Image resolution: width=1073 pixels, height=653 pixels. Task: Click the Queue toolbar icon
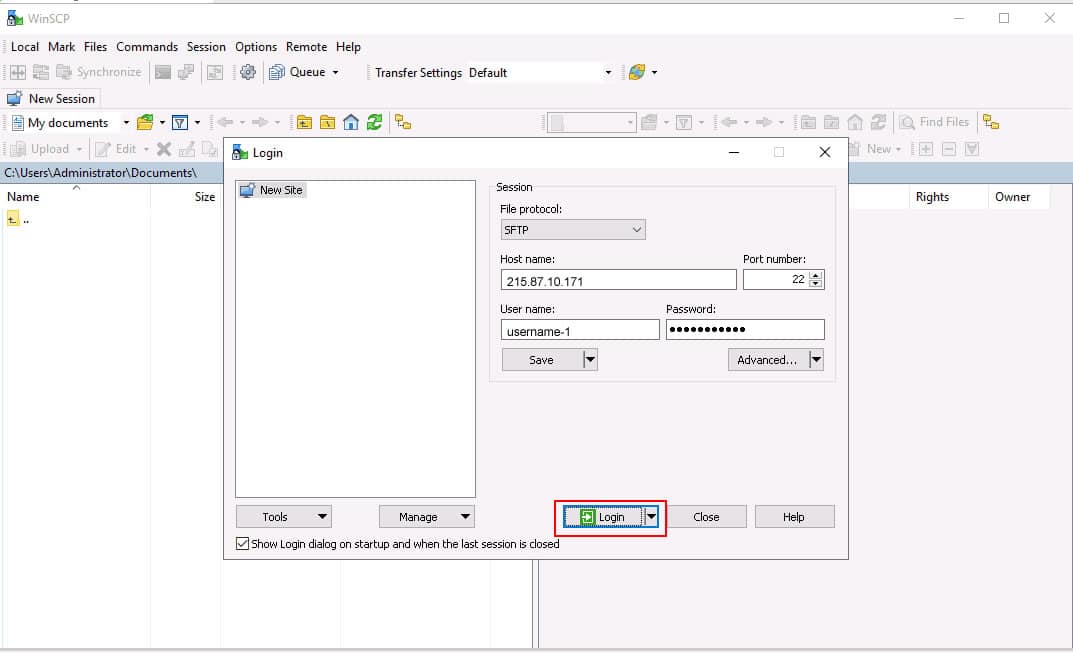[x=276, y=72]
